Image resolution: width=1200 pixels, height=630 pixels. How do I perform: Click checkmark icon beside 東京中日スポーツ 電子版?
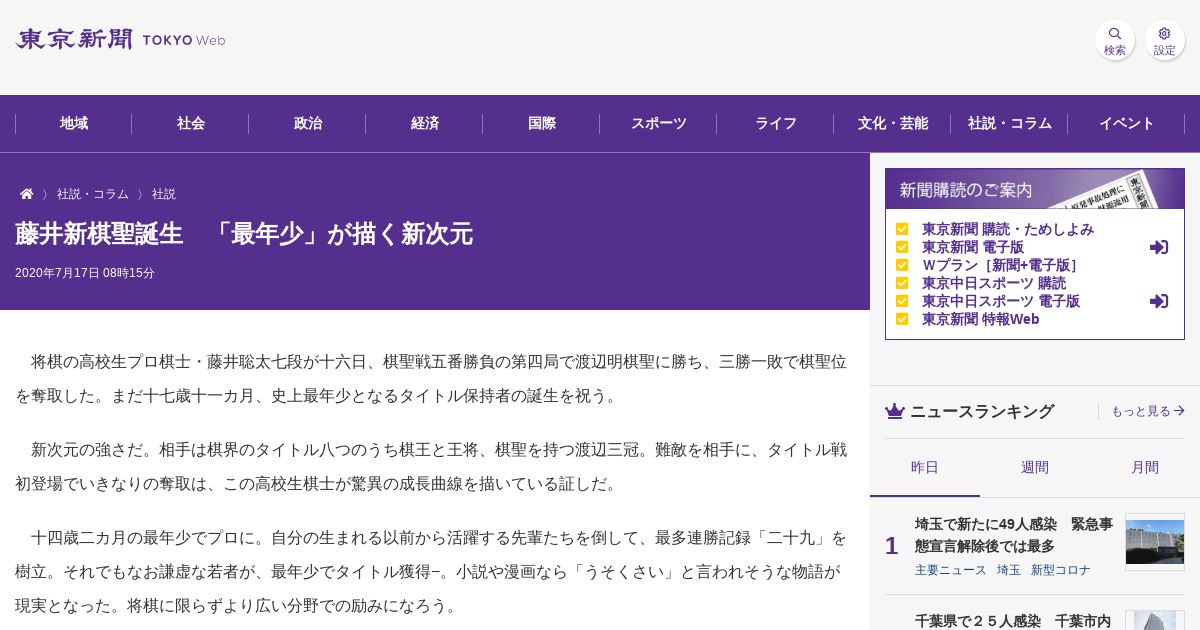[902, 301]
